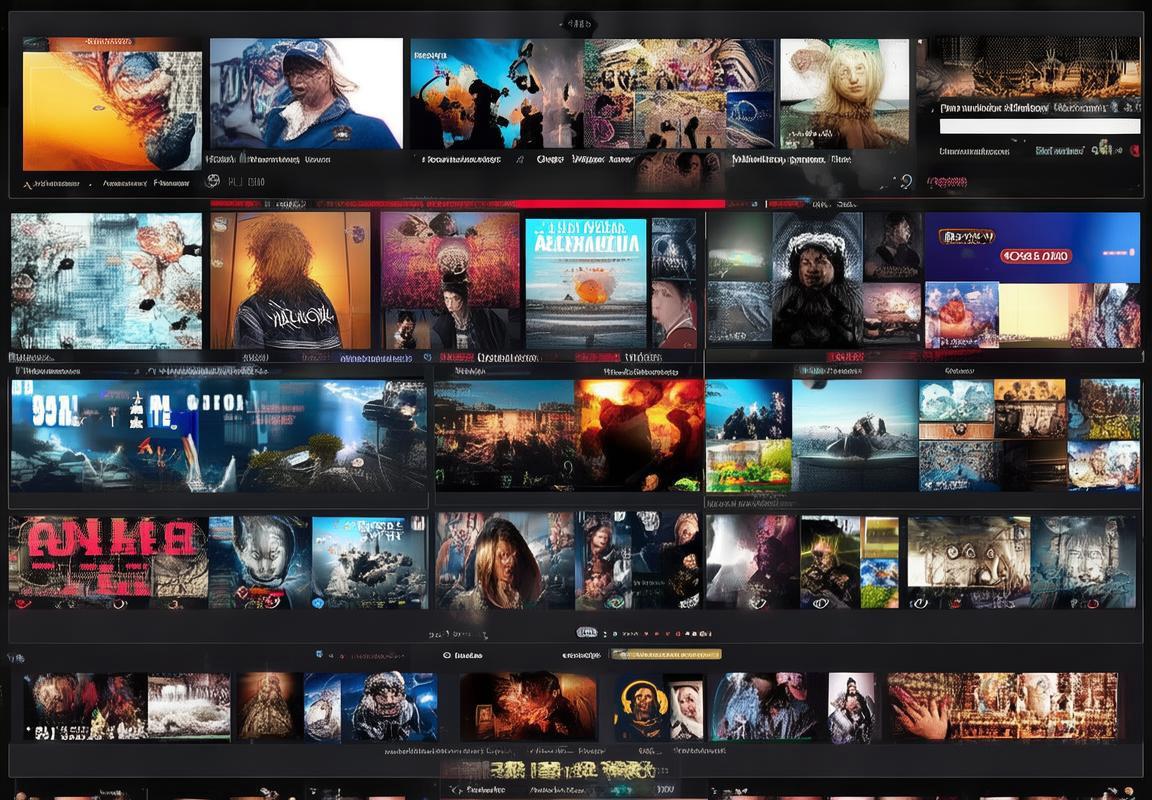Open the white fountain thumbnail in the bottom row

click(x=189, y=707)
